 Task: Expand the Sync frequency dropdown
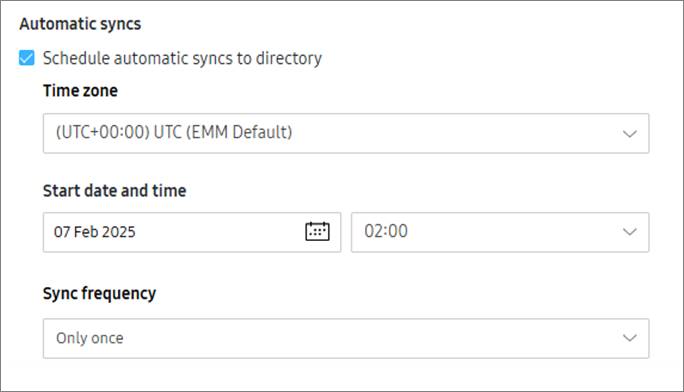(346, 338)
